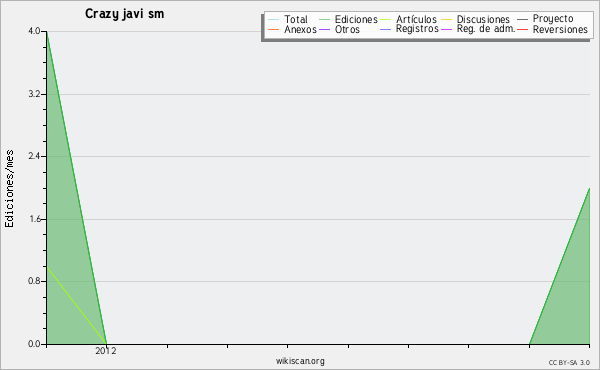Click the orange line swatch beside Anexos
This screenshot has height=370, width=600.
pos(273,29)
